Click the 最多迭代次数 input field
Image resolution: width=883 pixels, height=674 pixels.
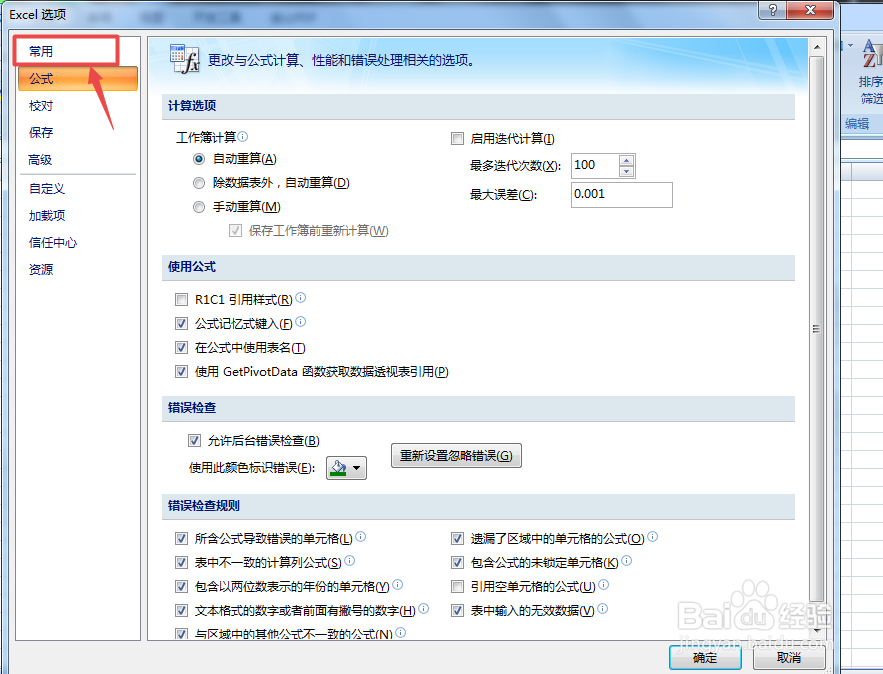pyautogui.click(x=595, y=166)
